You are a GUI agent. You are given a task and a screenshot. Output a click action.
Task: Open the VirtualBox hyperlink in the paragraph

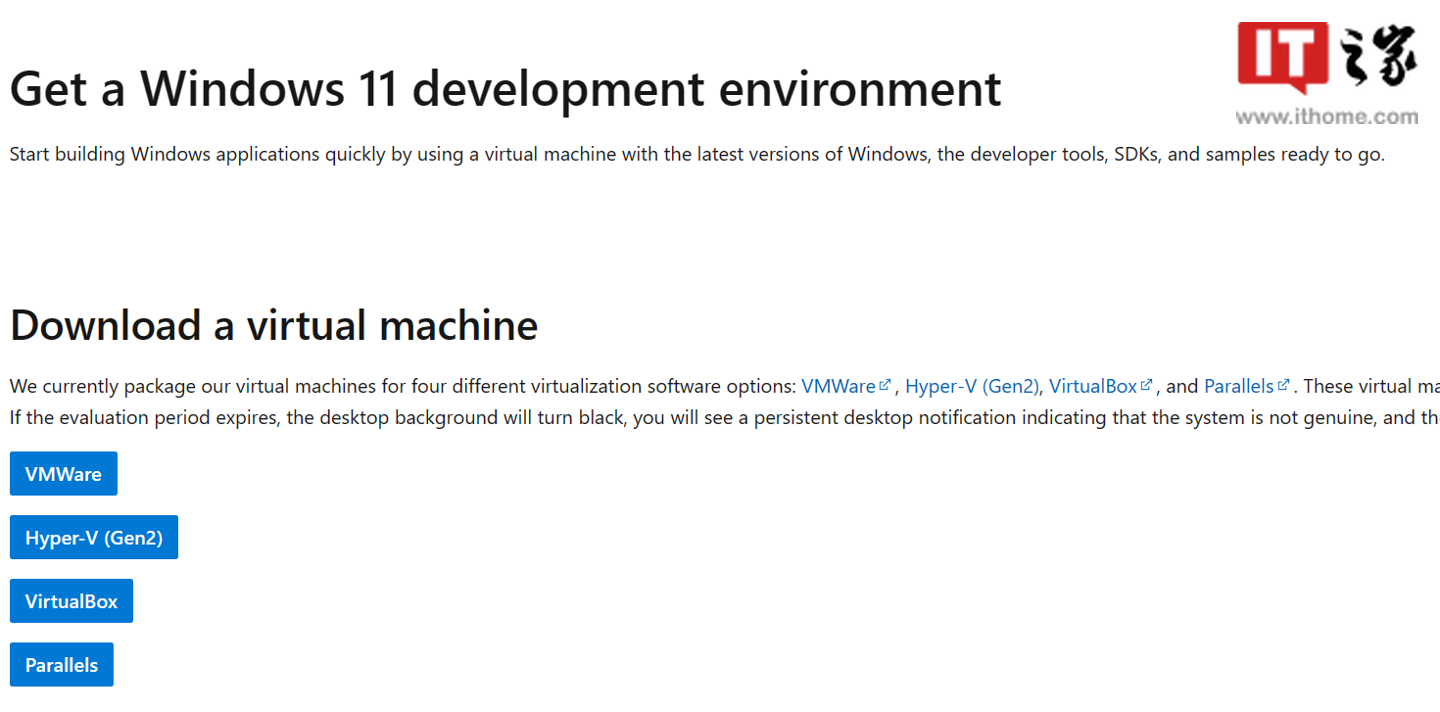pyautogui.click(x=1092, y=386)
